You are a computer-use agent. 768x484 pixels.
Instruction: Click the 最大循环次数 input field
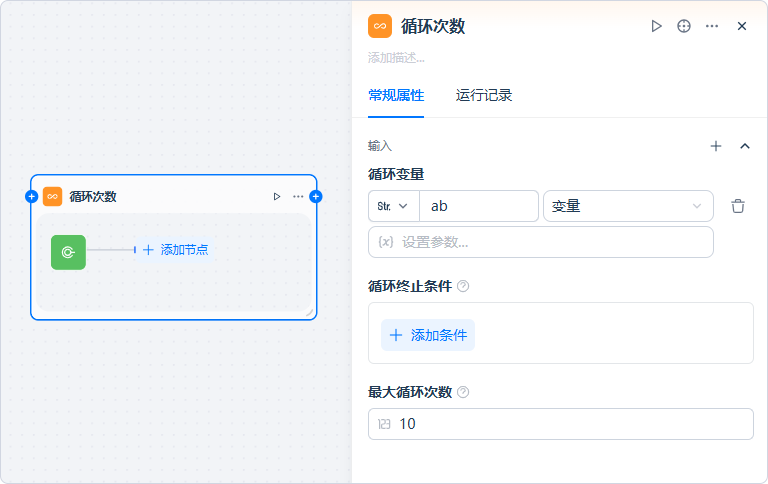pyautogui.click(x=570, y=424)
